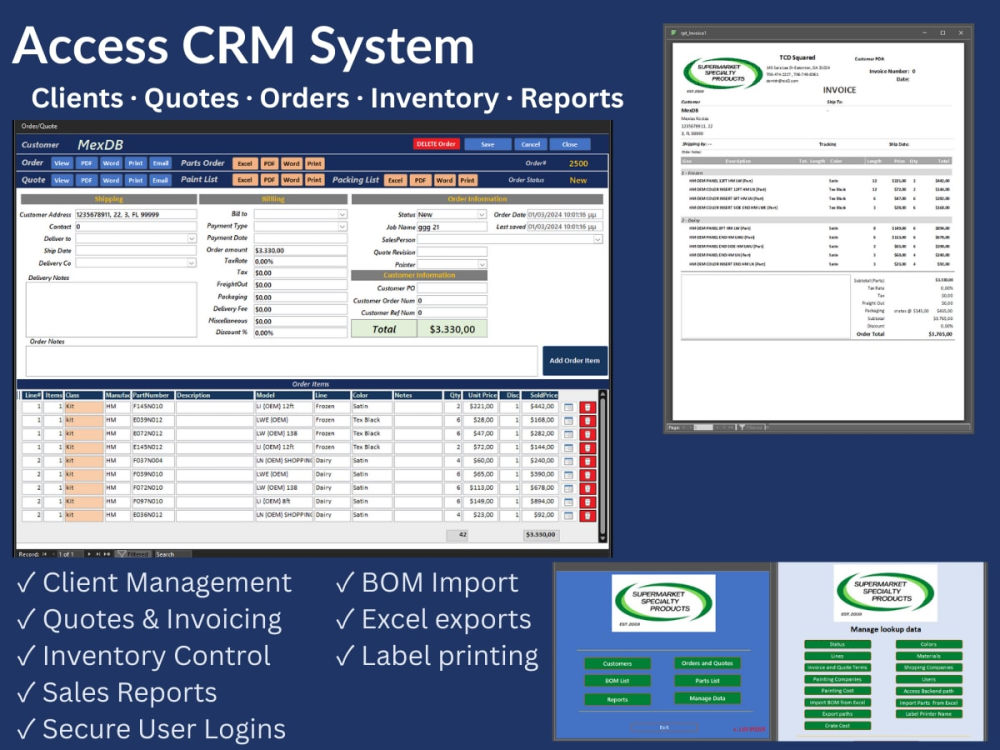Open Reports from the main menu
The image size is (1000, 750).
click(617, 700)
